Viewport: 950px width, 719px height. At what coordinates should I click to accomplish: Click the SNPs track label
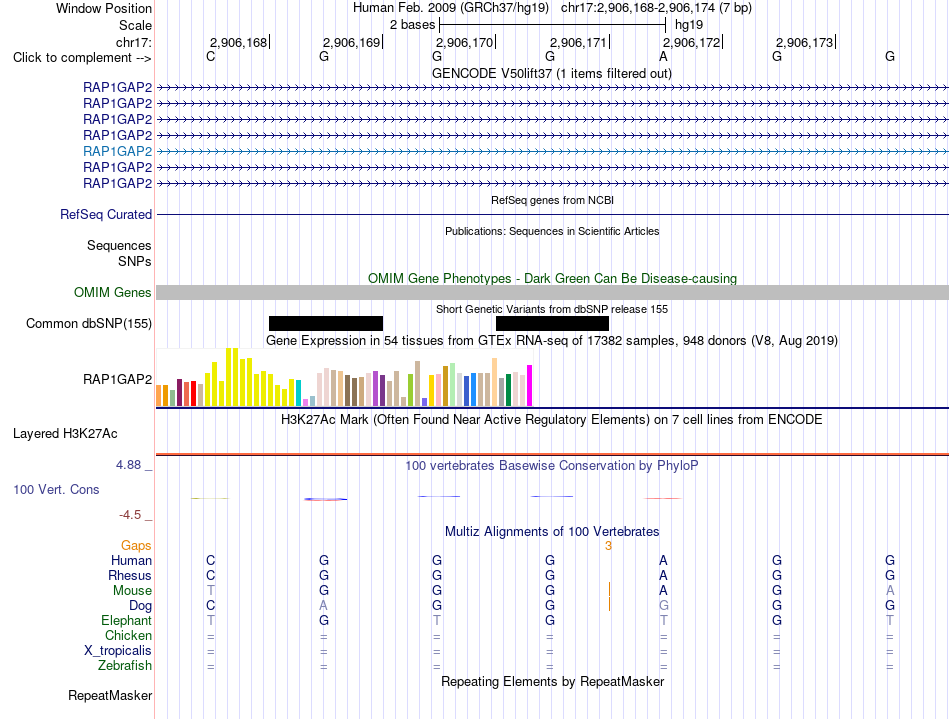135,261
